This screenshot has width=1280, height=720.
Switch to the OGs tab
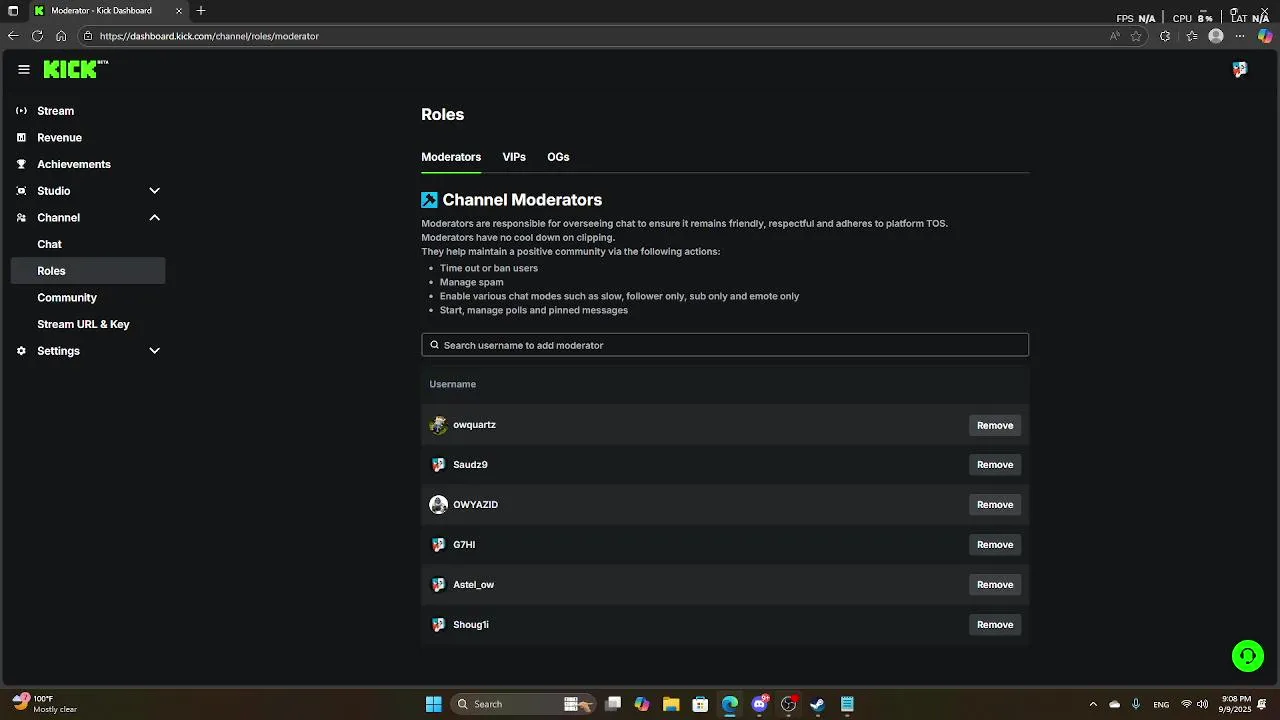click(558, 157)
